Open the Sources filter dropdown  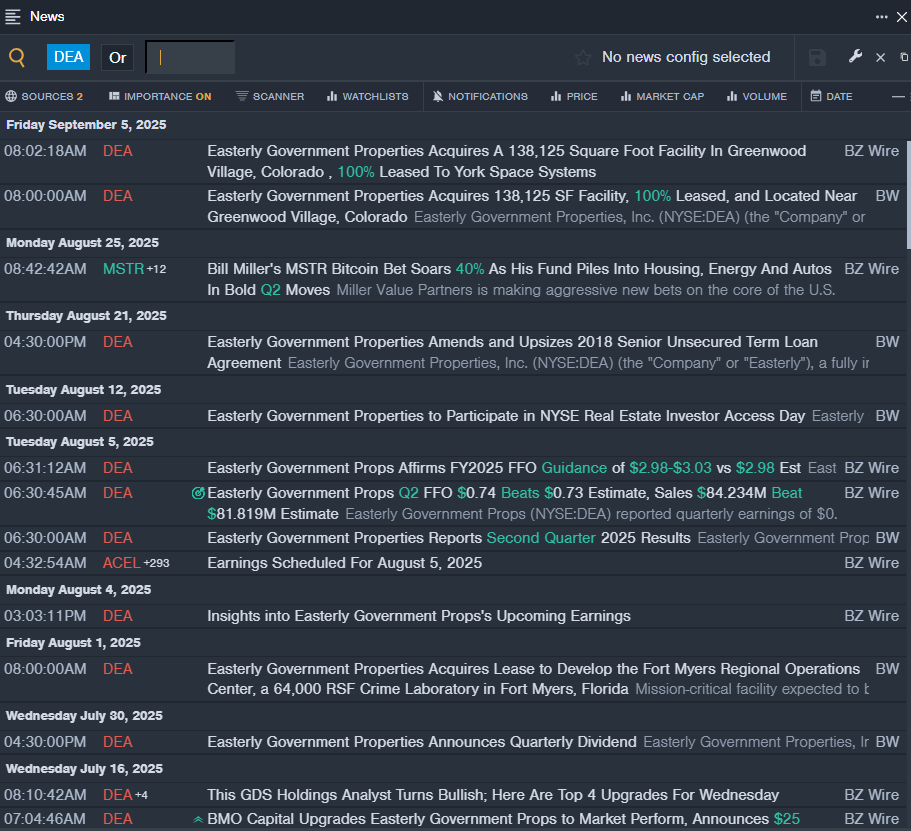coord(44,97)
